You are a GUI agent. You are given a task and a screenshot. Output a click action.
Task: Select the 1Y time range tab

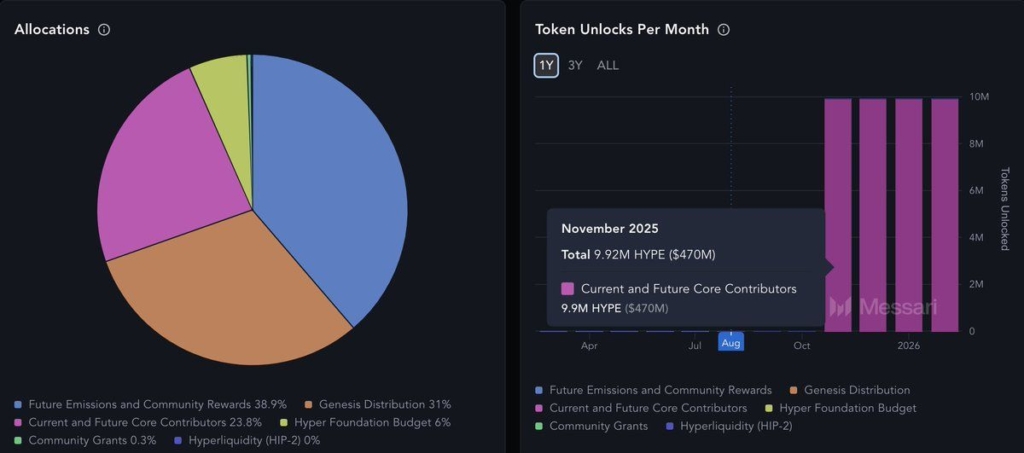click(546, 65)
